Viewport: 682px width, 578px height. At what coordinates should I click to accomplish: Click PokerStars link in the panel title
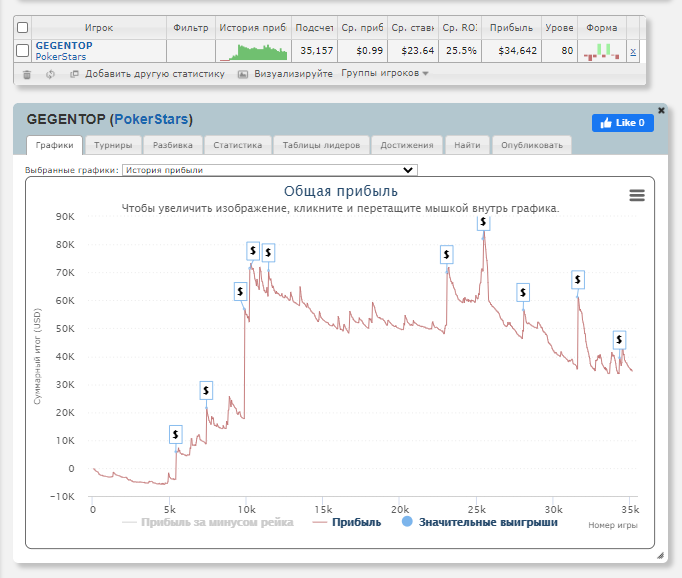coord(153,119)
